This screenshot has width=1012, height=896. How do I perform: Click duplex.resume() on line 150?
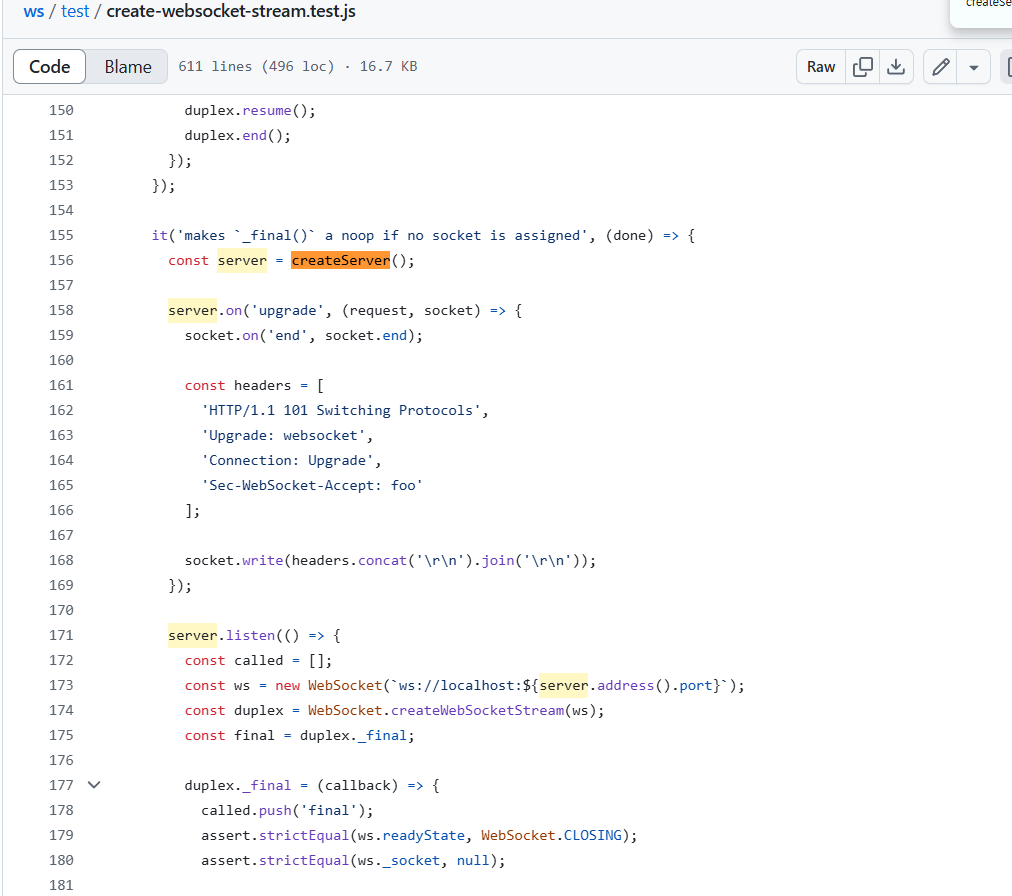[x=250, y=110]
